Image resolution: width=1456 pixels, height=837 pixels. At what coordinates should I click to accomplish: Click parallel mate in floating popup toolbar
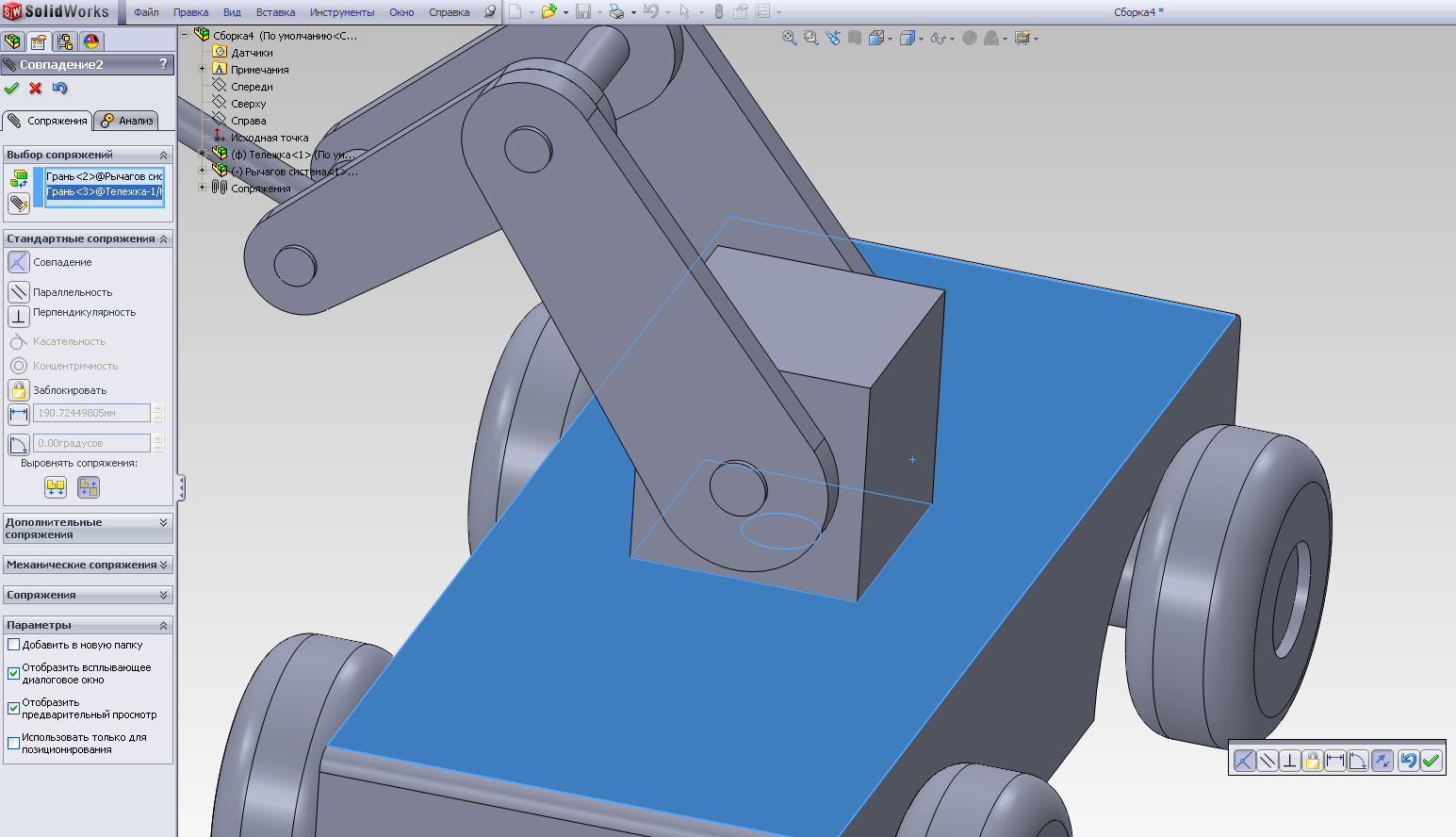1268,761
